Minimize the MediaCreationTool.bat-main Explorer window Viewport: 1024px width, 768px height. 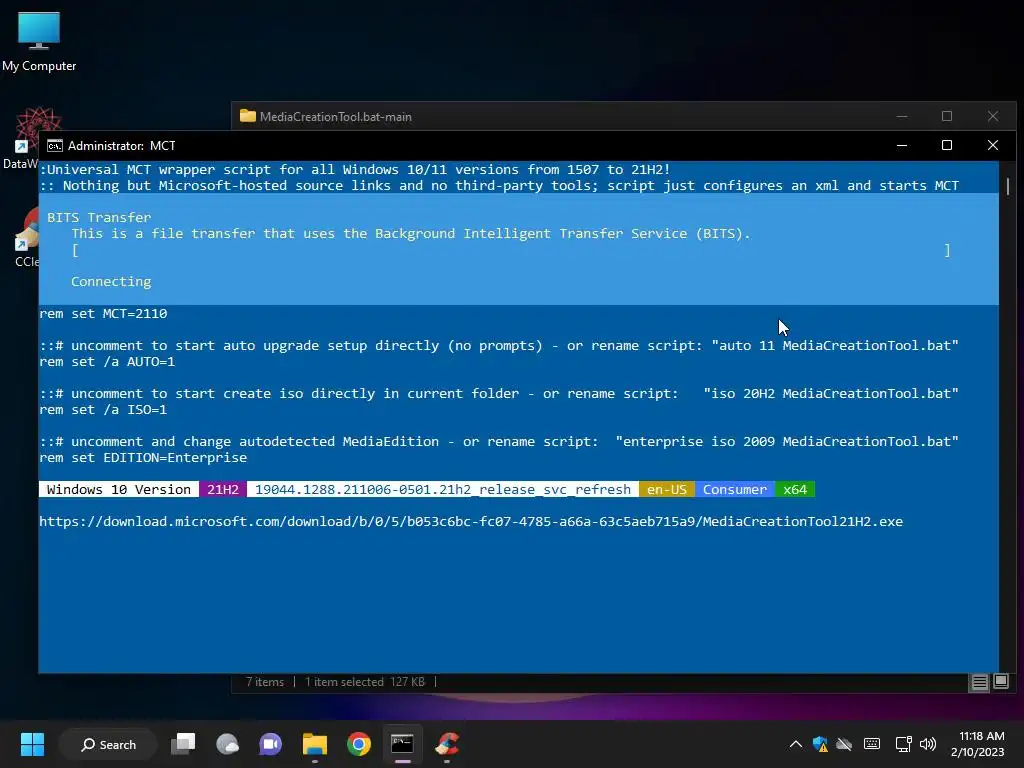(902, 116)
